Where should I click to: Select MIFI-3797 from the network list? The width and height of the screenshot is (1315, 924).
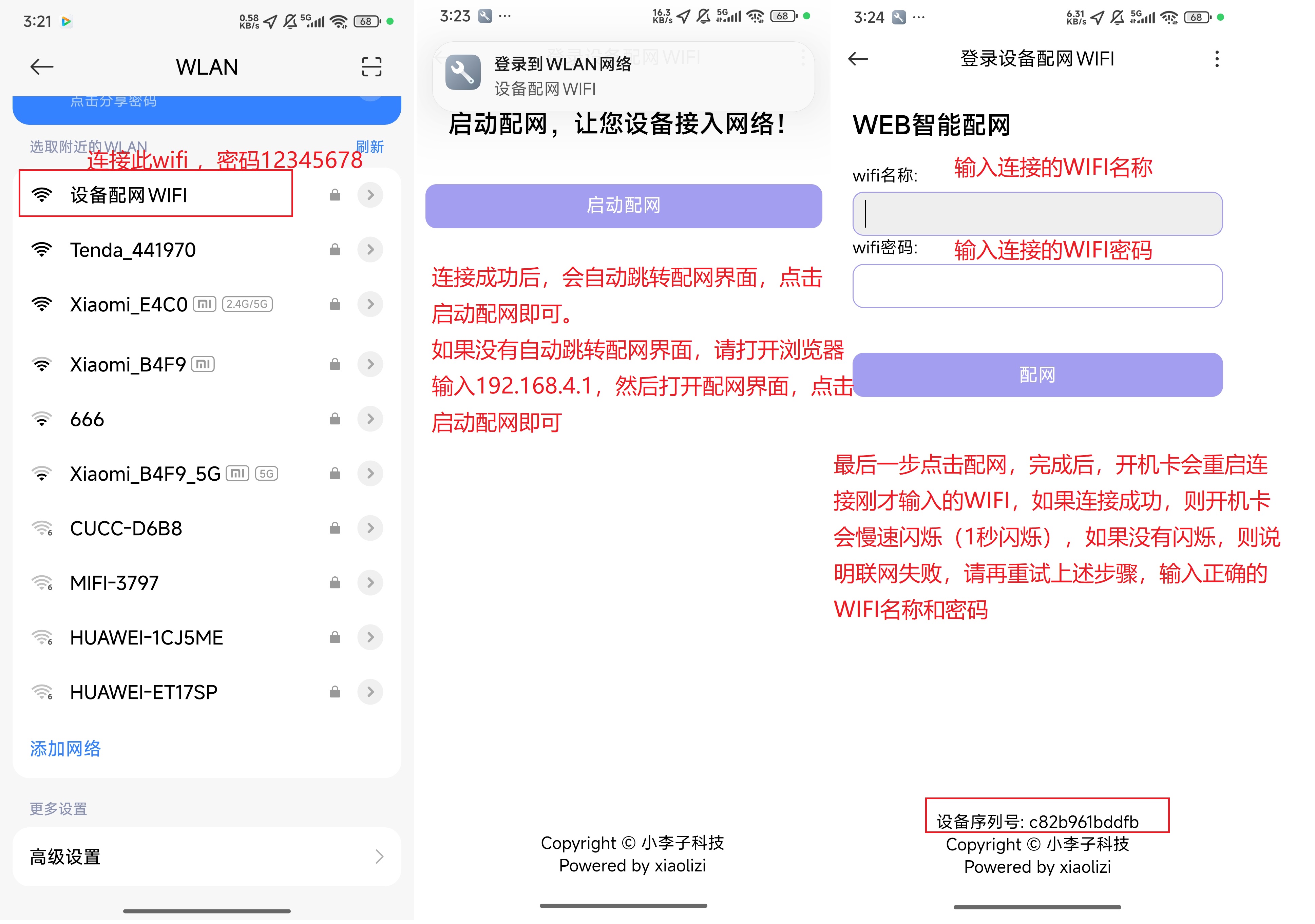point(115,583)
